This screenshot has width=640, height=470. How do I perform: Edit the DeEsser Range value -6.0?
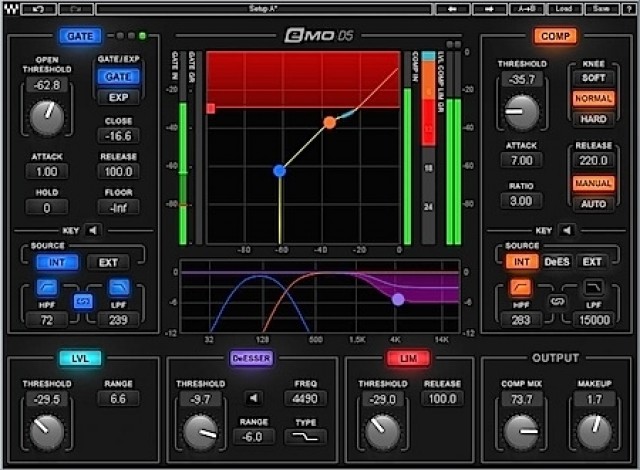[253, 437]
